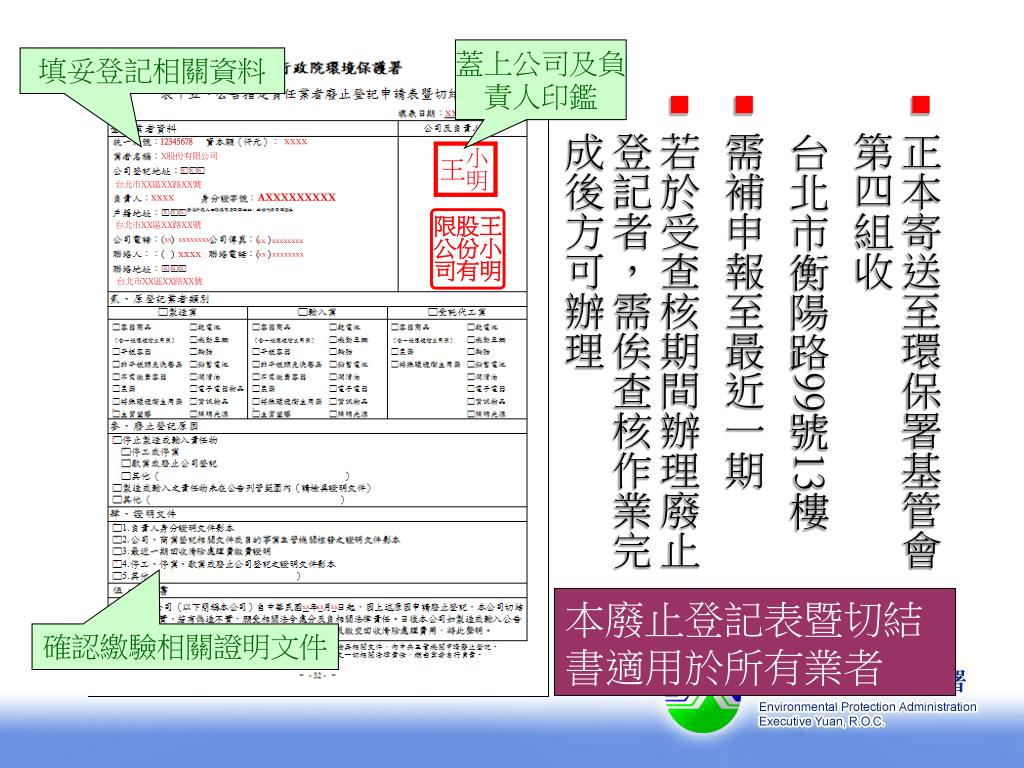The height and width of the screenshot is (768, 1024).
Task: Tick the 輸入業 checkbox
Action: point(302,313)
